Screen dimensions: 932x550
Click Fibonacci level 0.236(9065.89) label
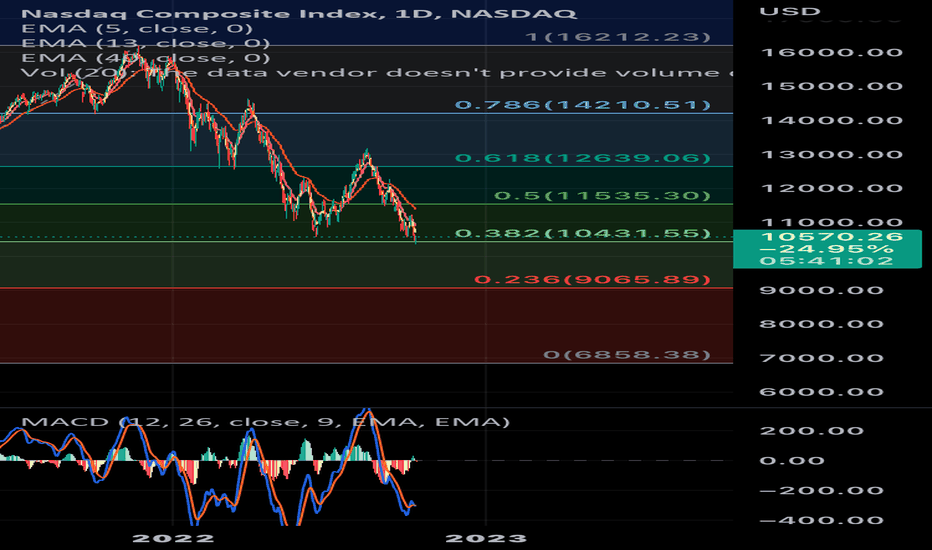tap(593, 279)
